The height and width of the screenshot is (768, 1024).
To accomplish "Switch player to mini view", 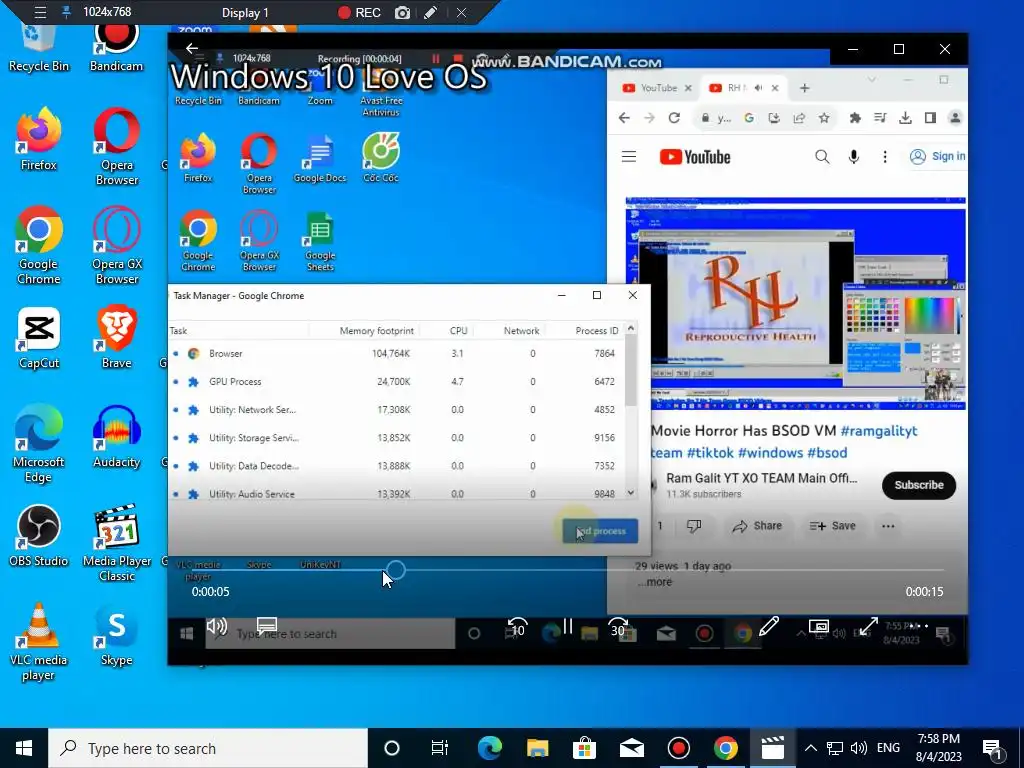I will pyautogui.click(x=819, y=628).
